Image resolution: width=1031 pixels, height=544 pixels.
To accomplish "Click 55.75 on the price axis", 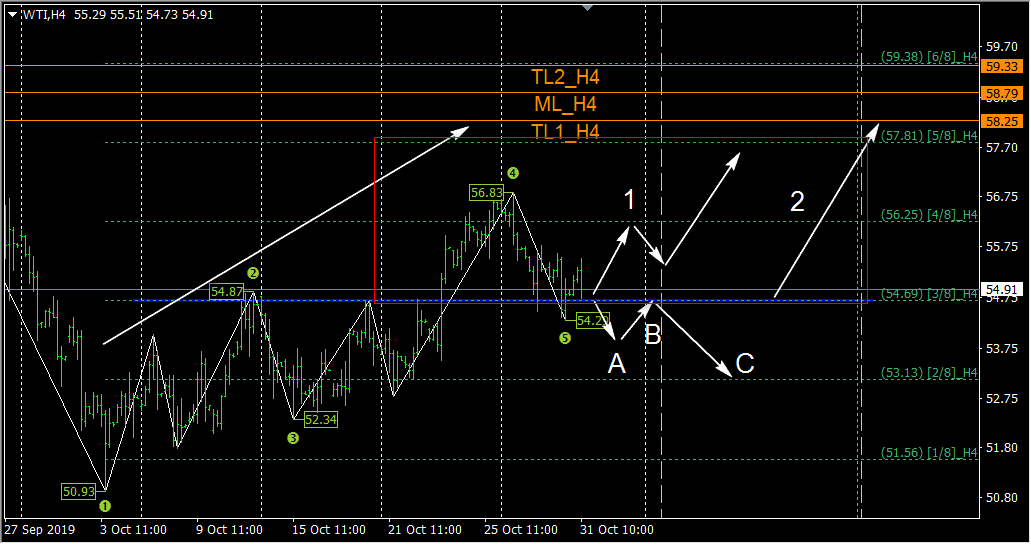I will 1001,247.
